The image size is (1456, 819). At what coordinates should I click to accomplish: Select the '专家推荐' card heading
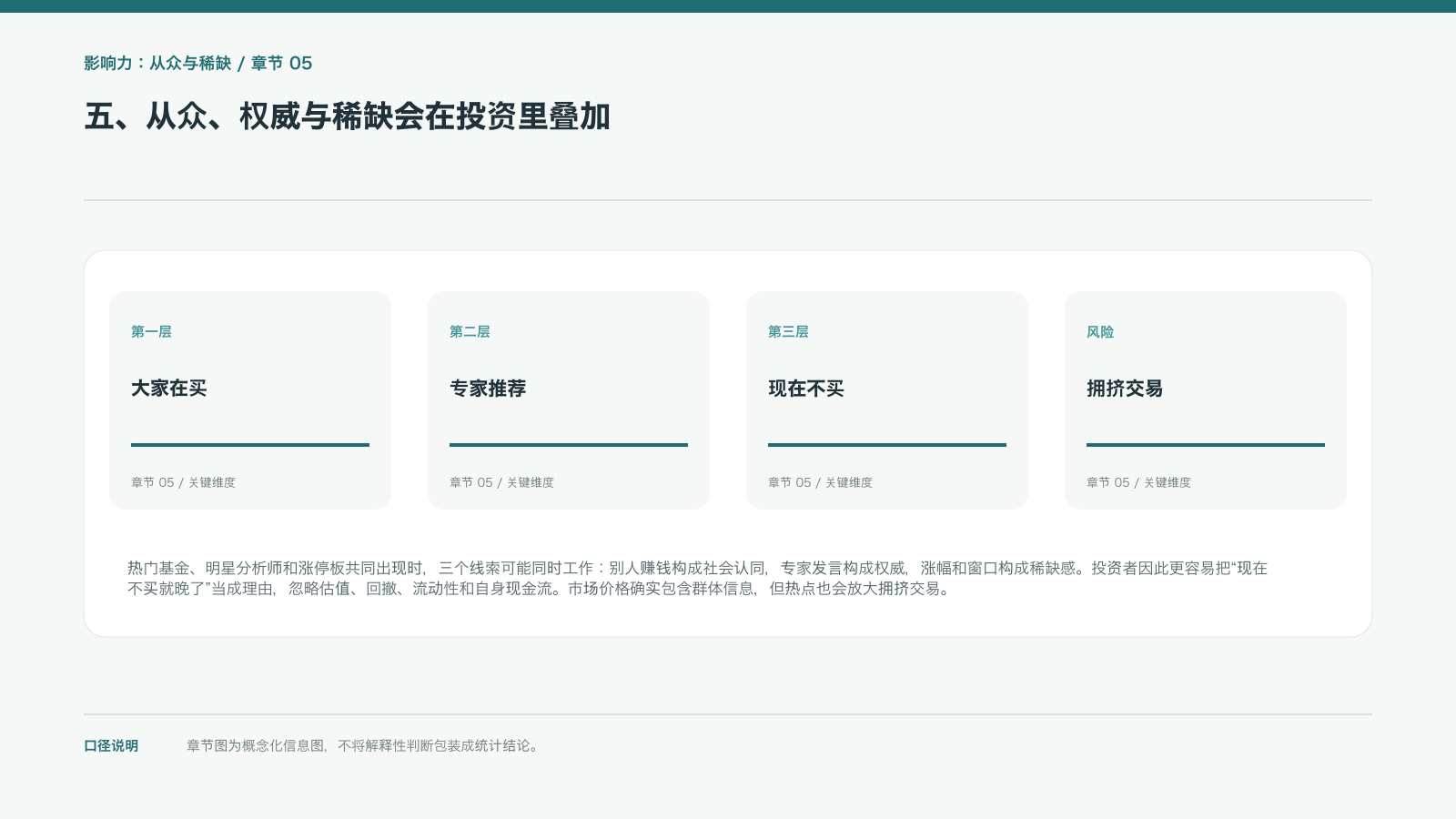(488, 388)
